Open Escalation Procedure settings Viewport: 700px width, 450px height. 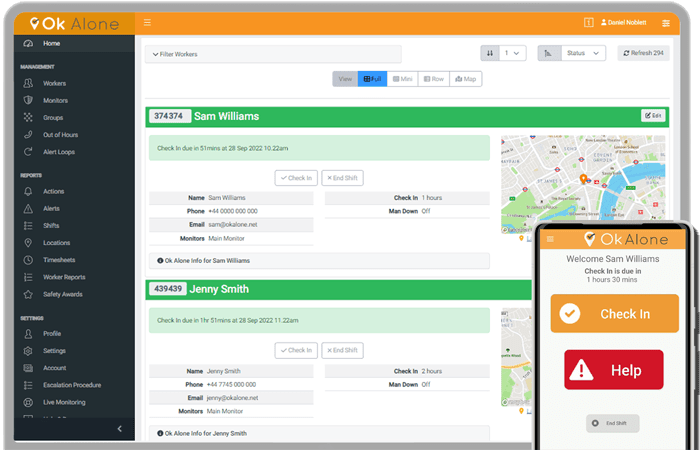tap(72, 385)
